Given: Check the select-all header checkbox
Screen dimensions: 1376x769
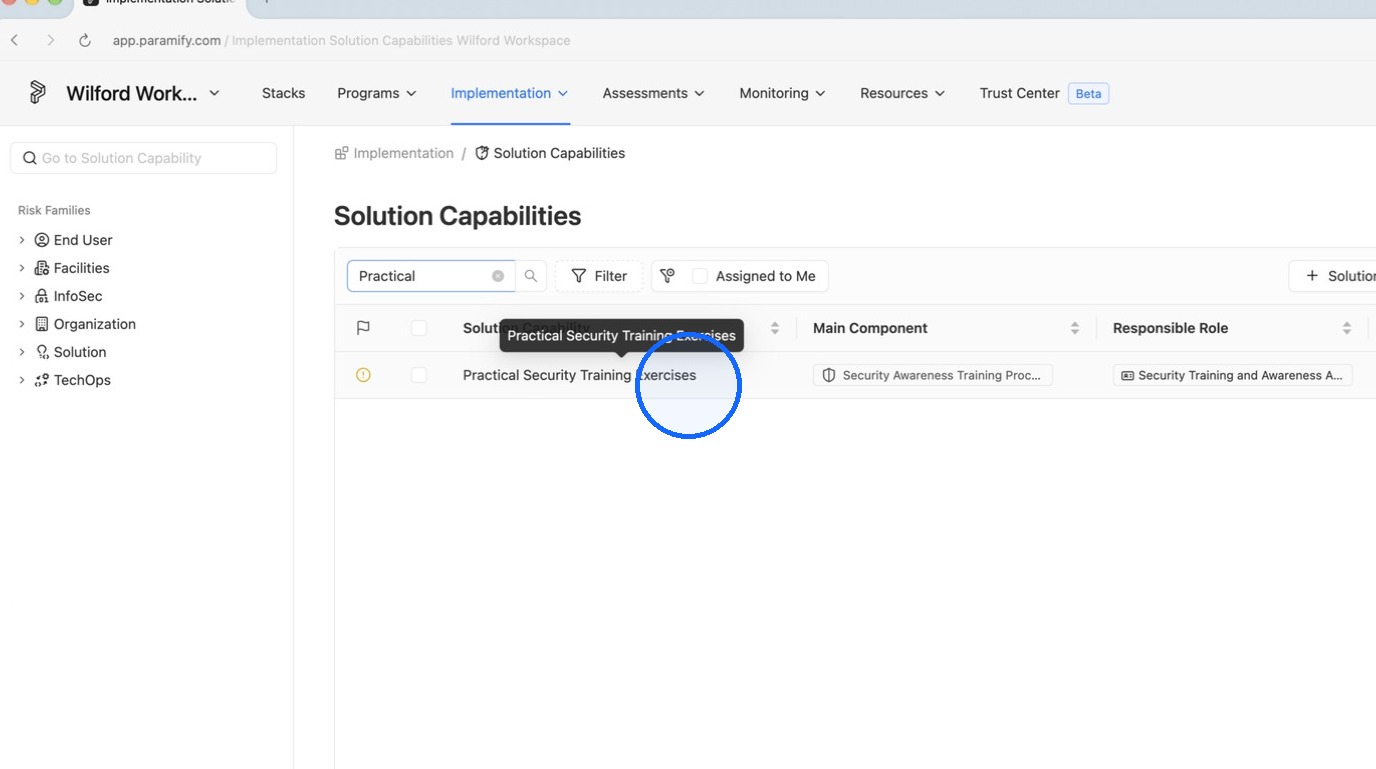Looking at the screenshot, I should pos(419,328).
